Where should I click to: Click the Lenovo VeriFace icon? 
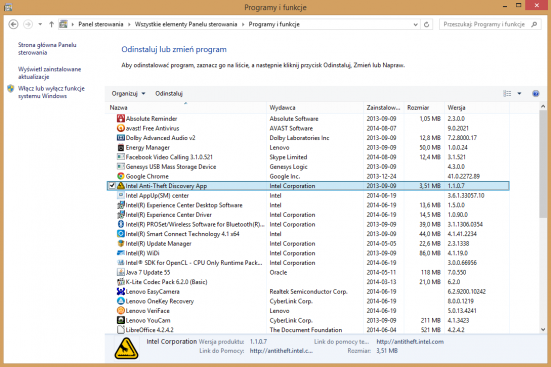(121, 310)
